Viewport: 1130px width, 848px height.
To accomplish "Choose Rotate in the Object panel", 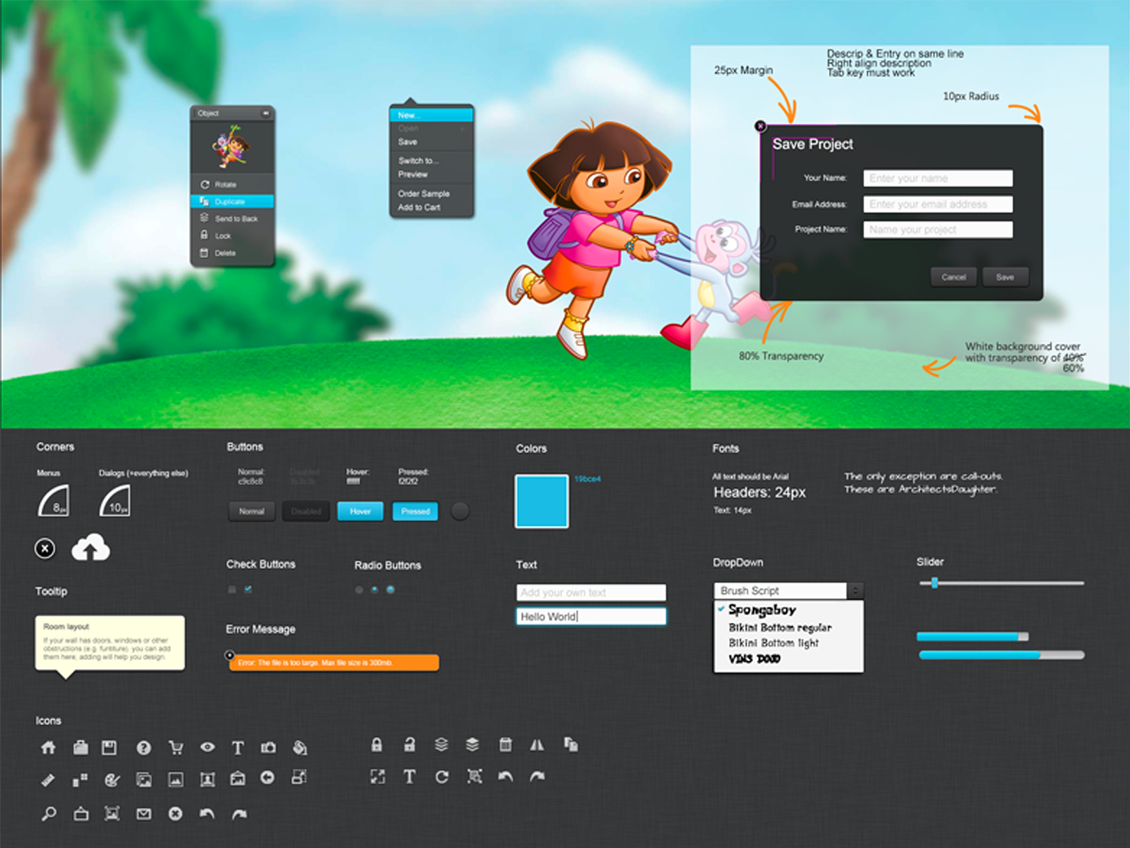I will click(232, 184).
